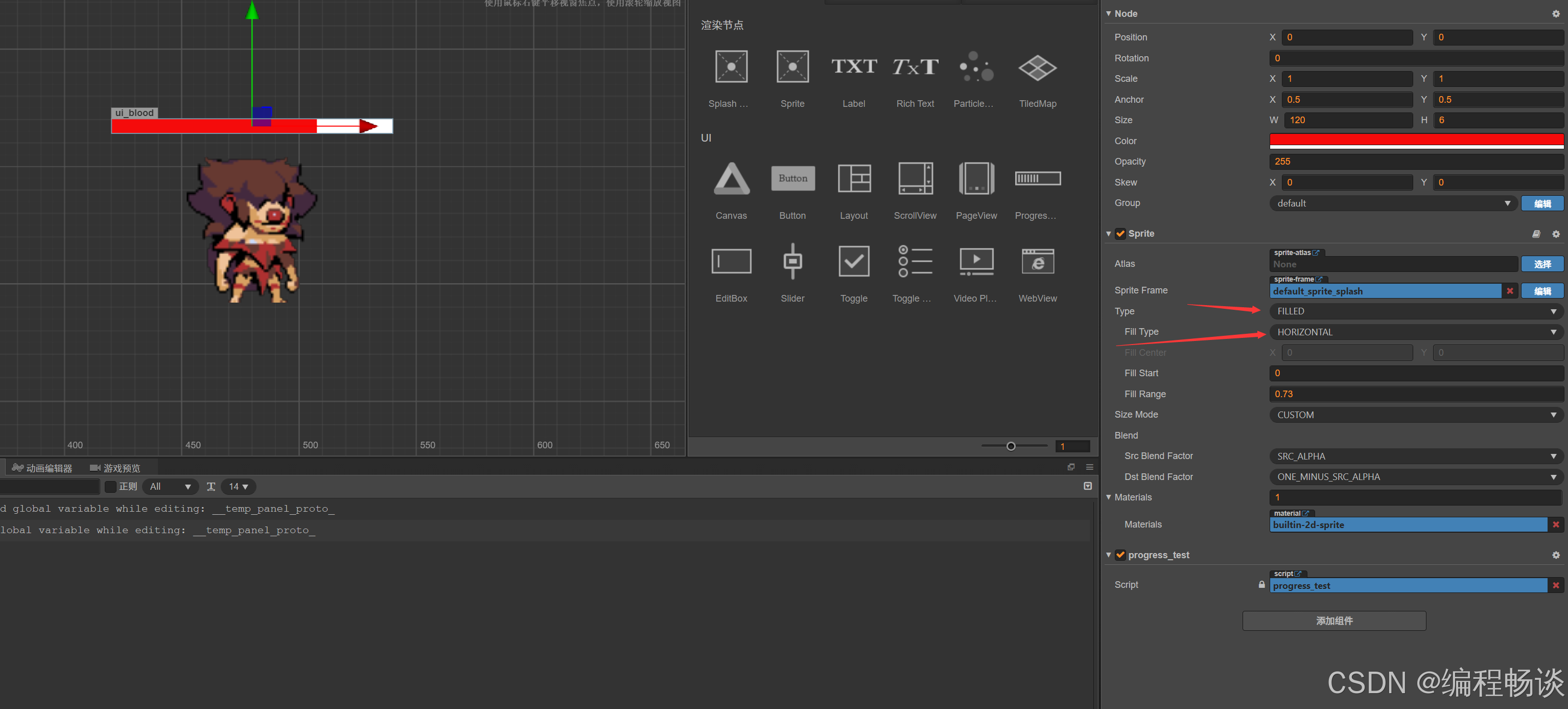
Task: Pick the ScrollView UI node icon
Action: [x=915, y=179]
